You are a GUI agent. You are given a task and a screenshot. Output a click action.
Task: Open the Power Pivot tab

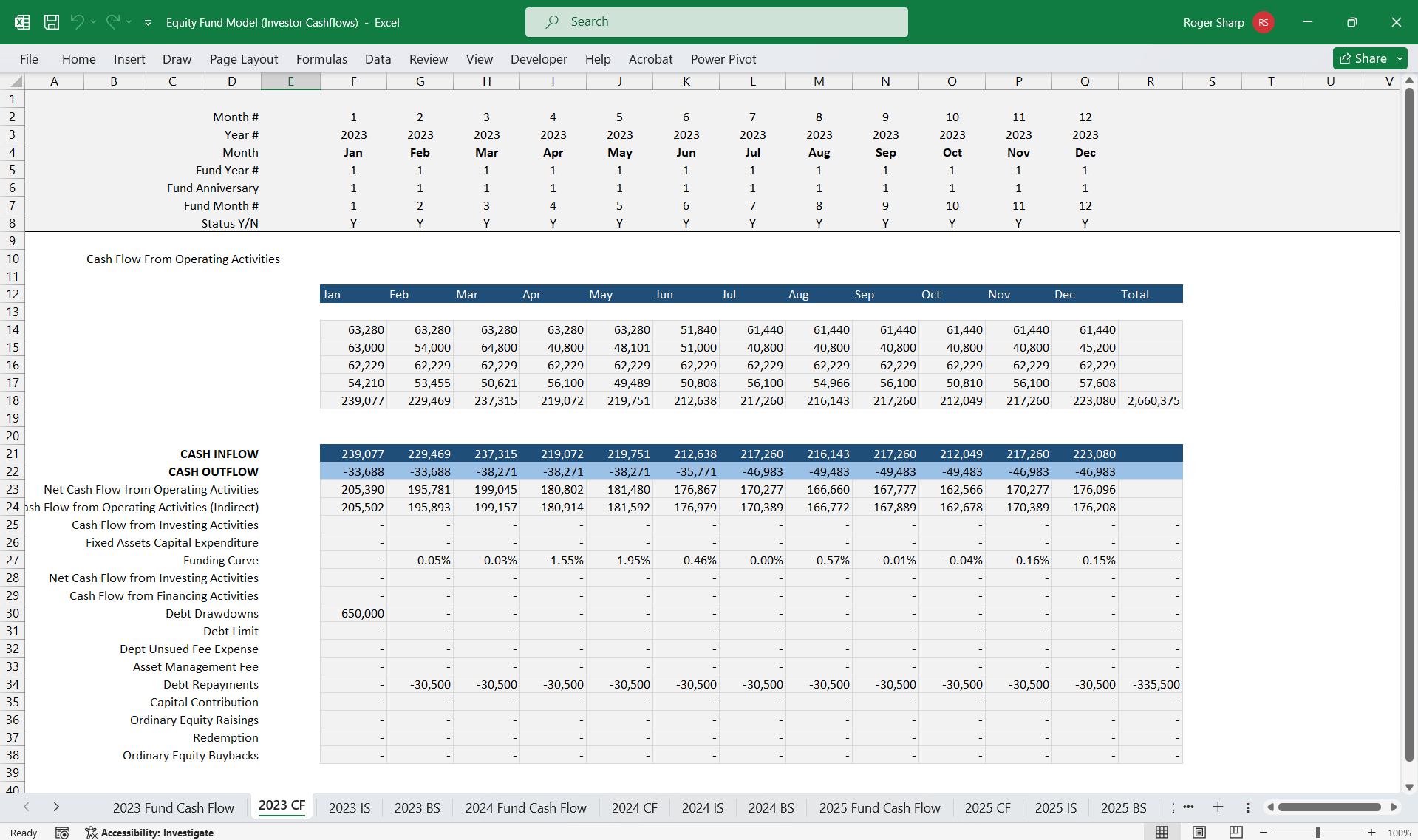coord(723,59)
